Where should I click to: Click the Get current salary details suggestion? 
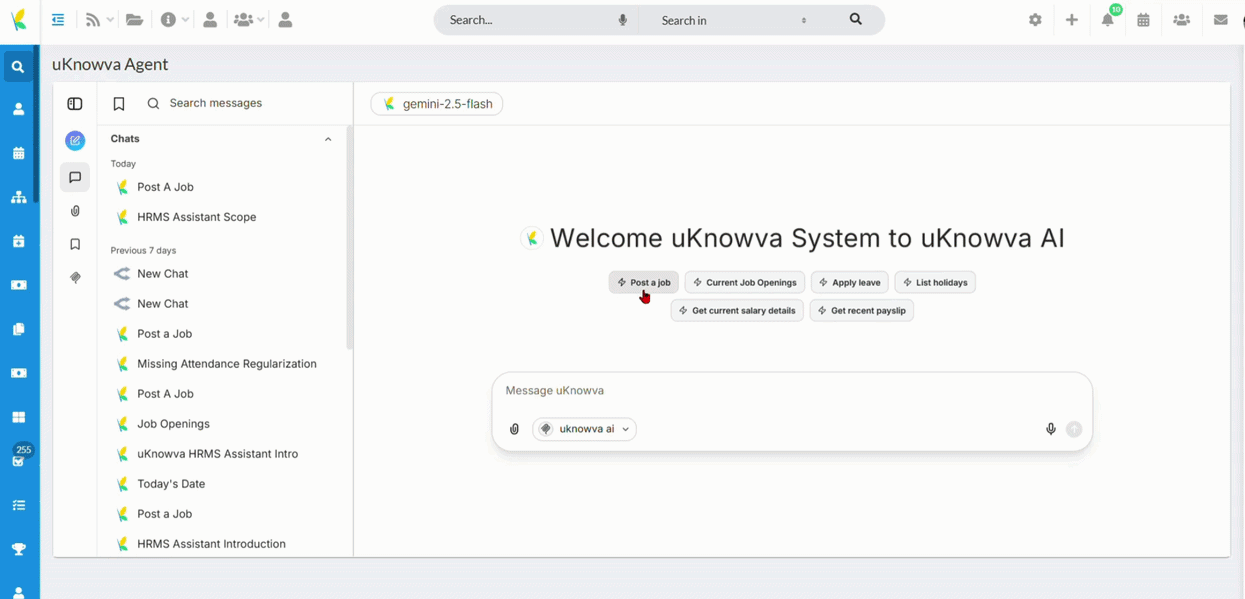pyautogui.click(x=737, y=311)
